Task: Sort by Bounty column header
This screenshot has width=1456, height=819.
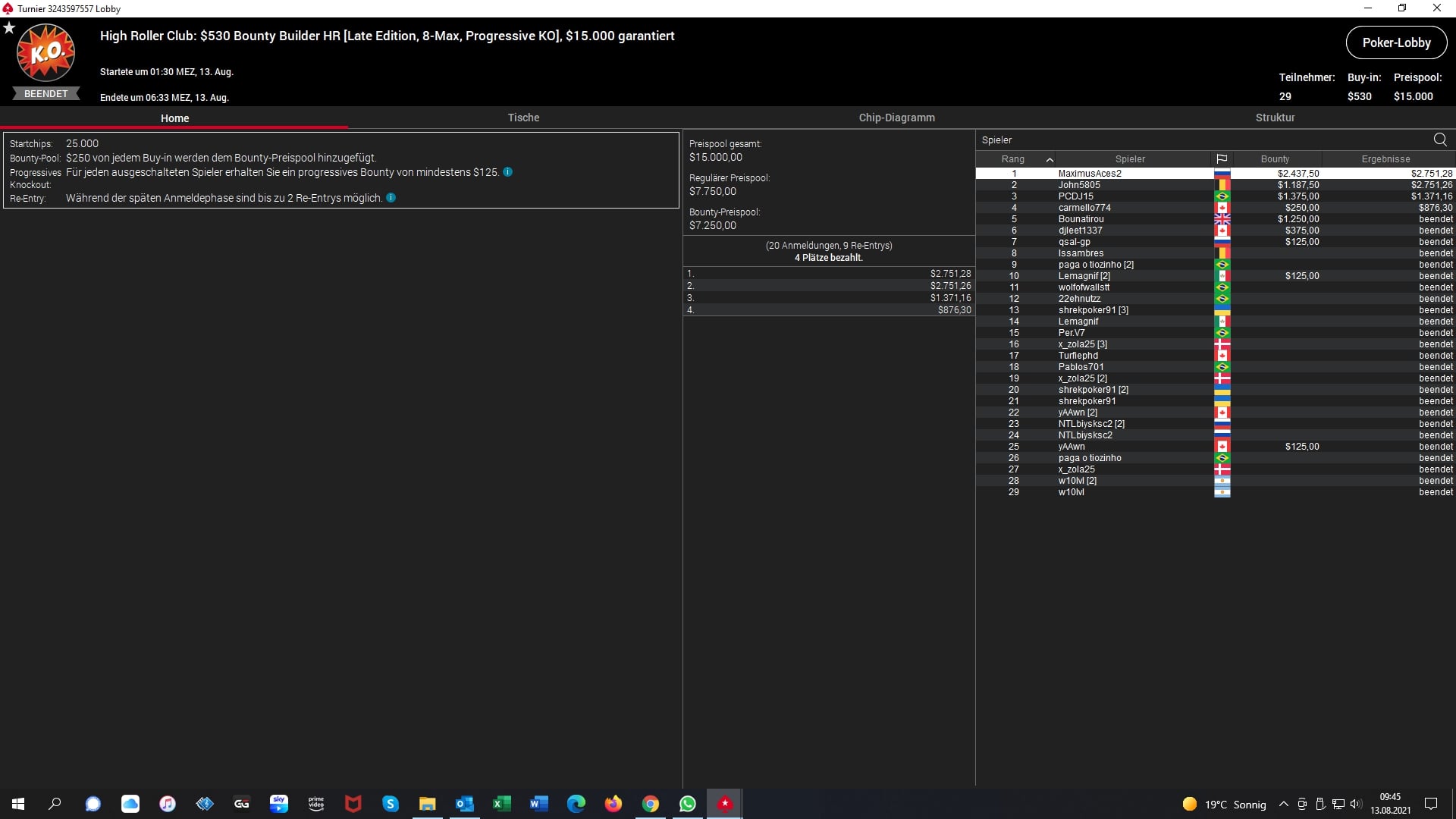Action: pyautogui.click(x=1275, y=159)
